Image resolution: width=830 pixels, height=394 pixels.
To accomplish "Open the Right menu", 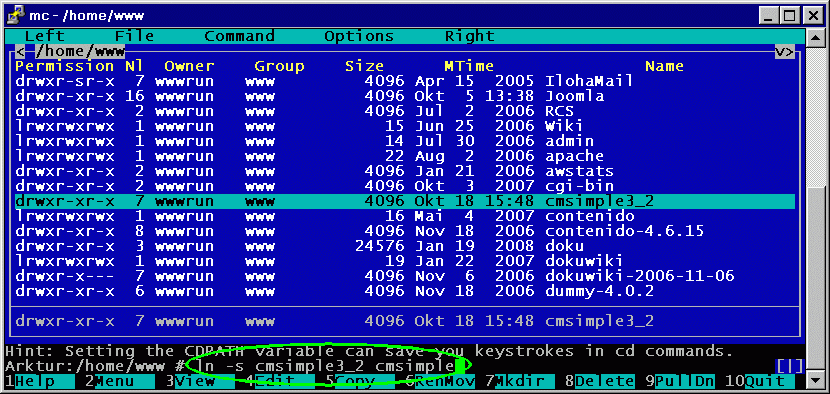I will (470, 36).
